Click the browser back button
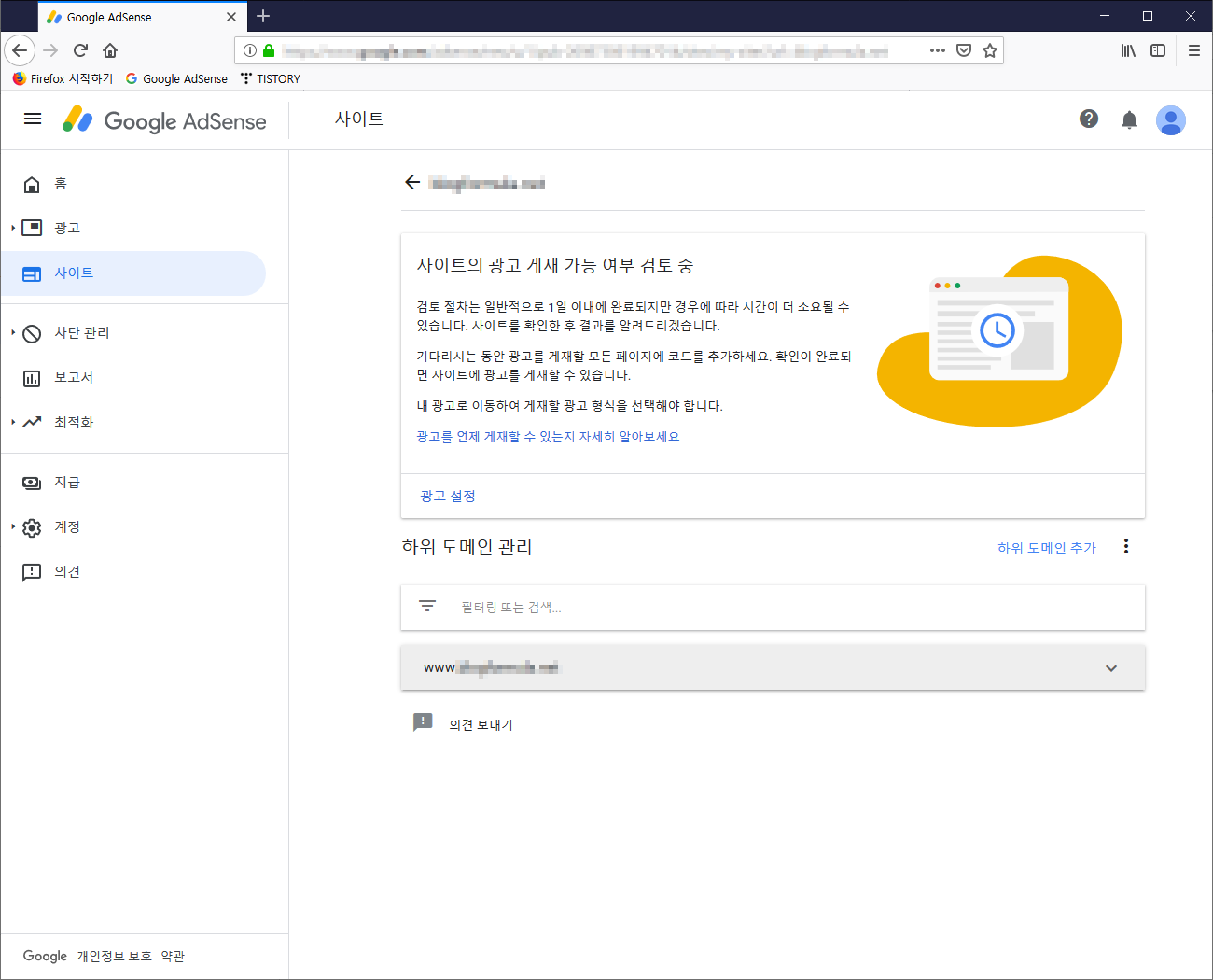Screen dimensions: 1213x980 20,50
